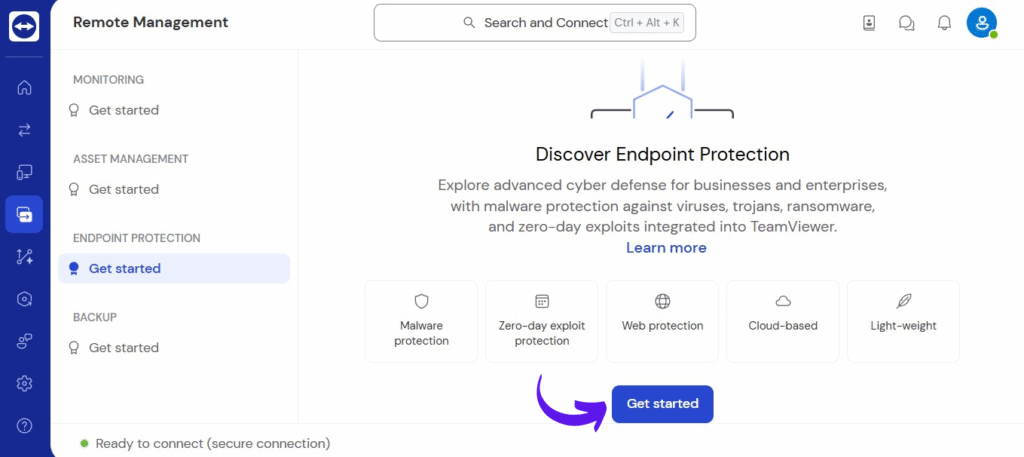Open the Home sidebar icon

pyautogui.click(x=24, y=87)
